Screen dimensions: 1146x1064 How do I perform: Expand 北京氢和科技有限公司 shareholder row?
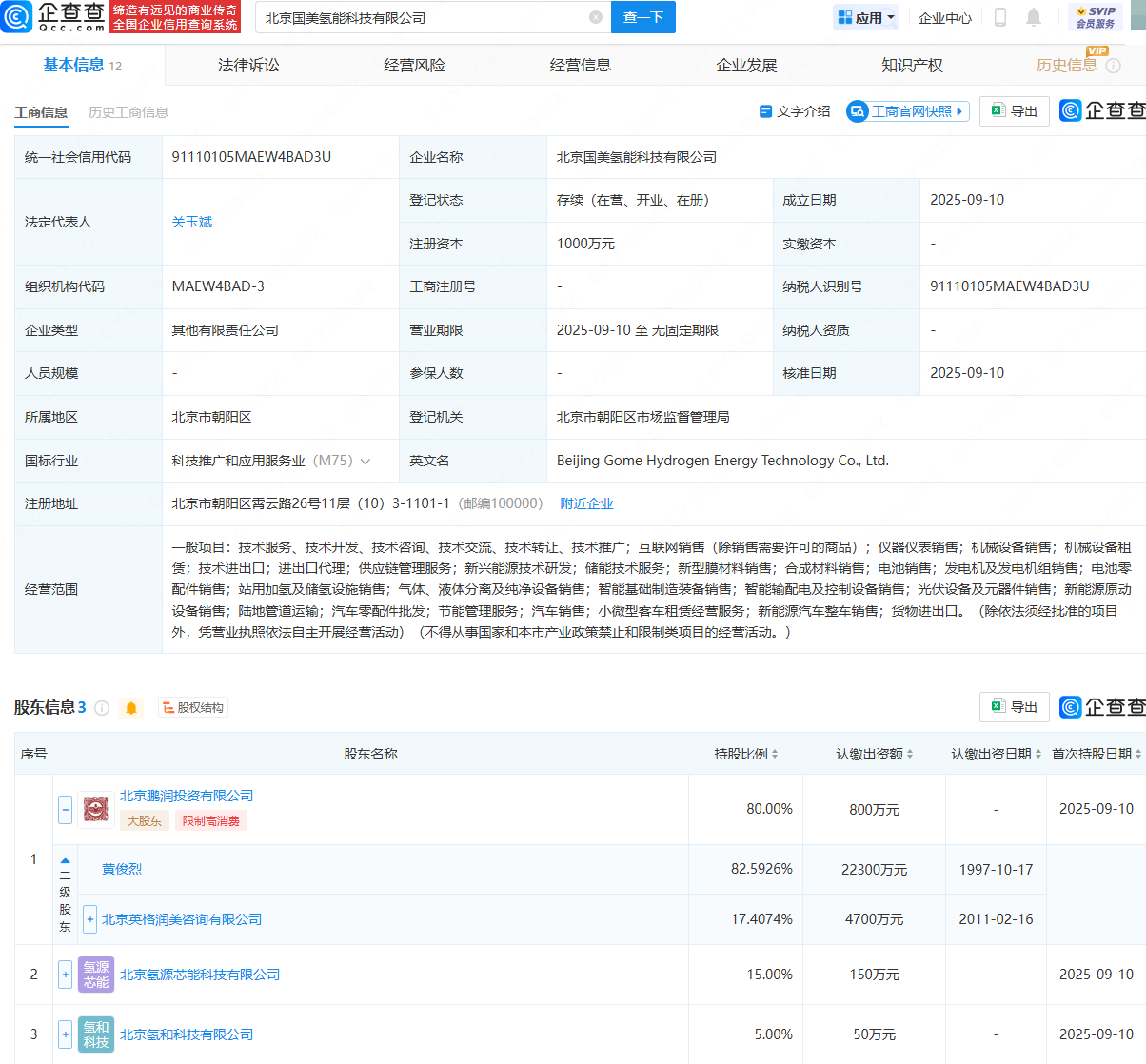[65, 1034]
